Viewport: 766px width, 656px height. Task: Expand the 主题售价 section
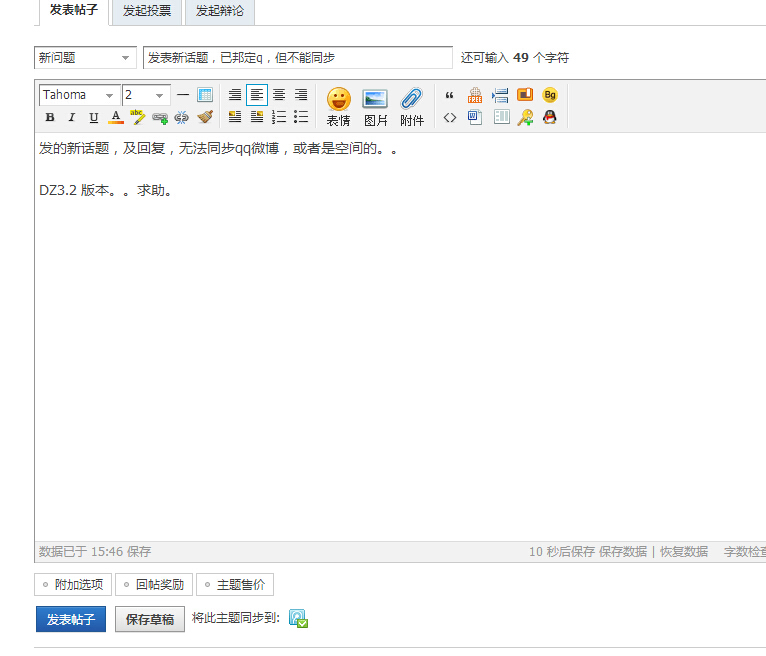click(235, 585)
